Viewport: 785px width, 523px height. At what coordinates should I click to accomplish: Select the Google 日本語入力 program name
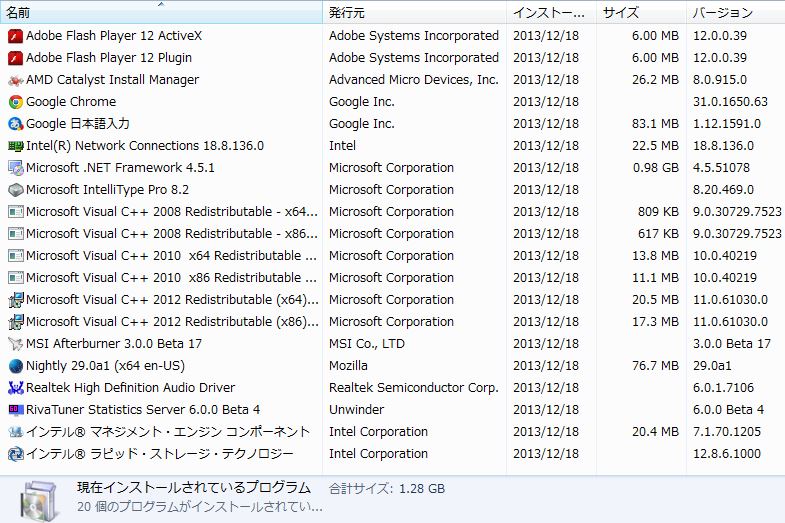click(x=78, y=124)
